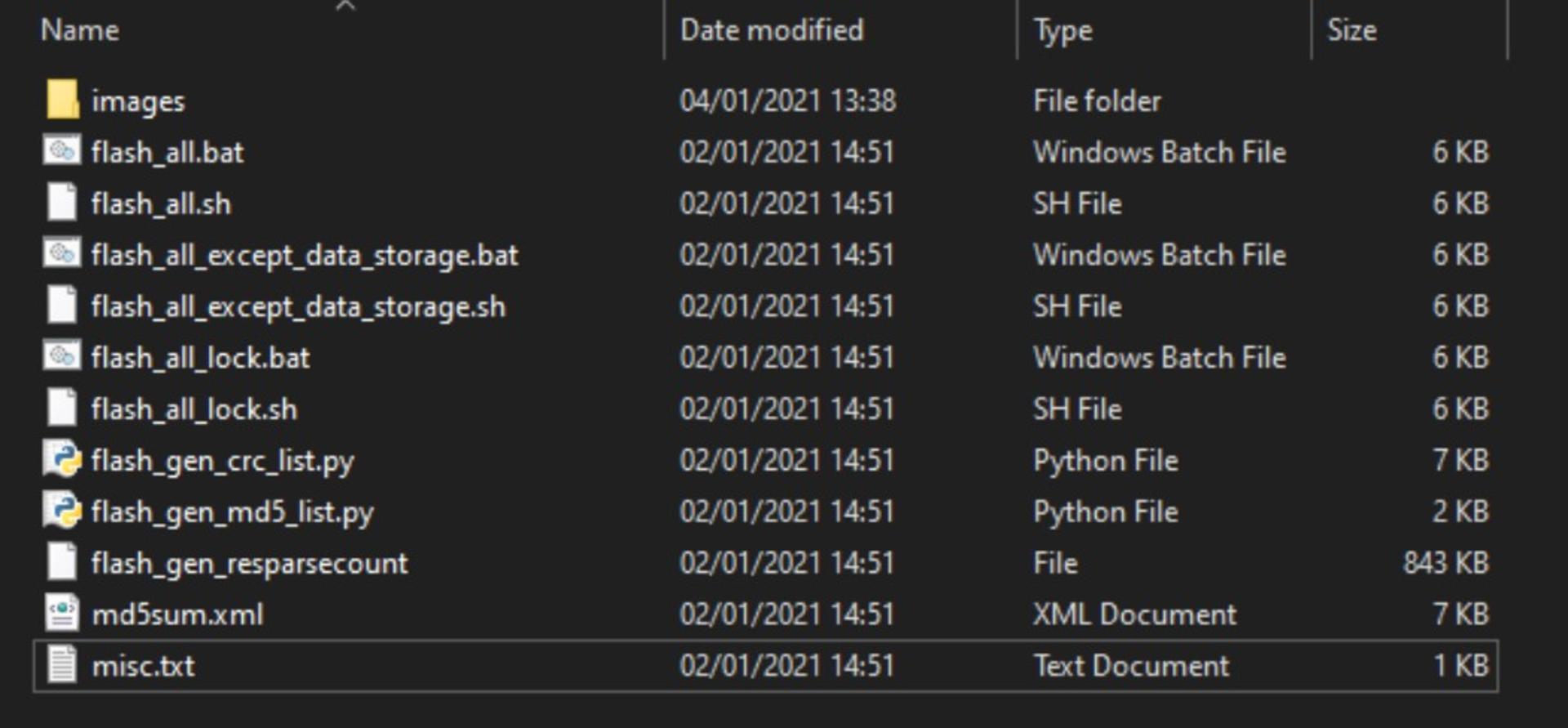
Task: Click the 843 KB size entry
Action: [1445, 562]
